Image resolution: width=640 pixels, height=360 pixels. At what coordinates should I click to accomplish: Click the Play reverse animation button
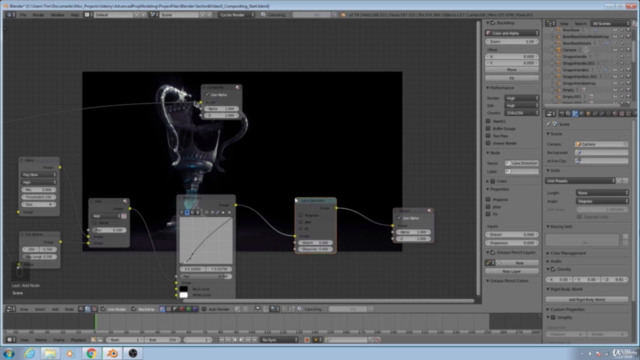click(x=235, y=340)
